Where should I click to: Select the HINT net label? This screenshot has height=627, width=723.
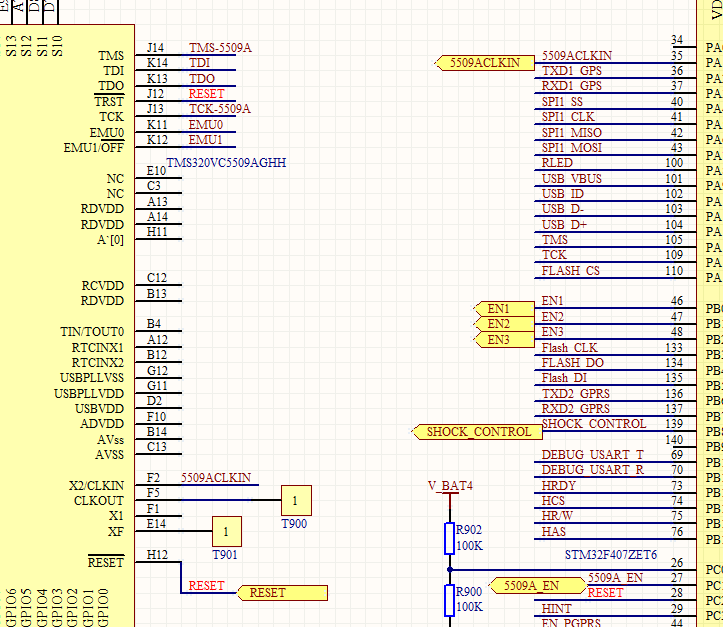point(557,609)
